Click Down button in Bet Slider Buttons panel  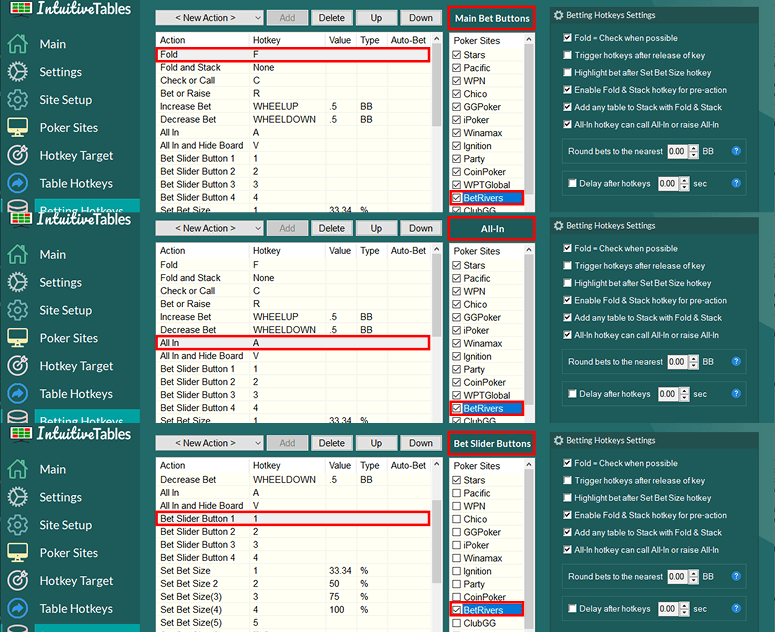421,443
